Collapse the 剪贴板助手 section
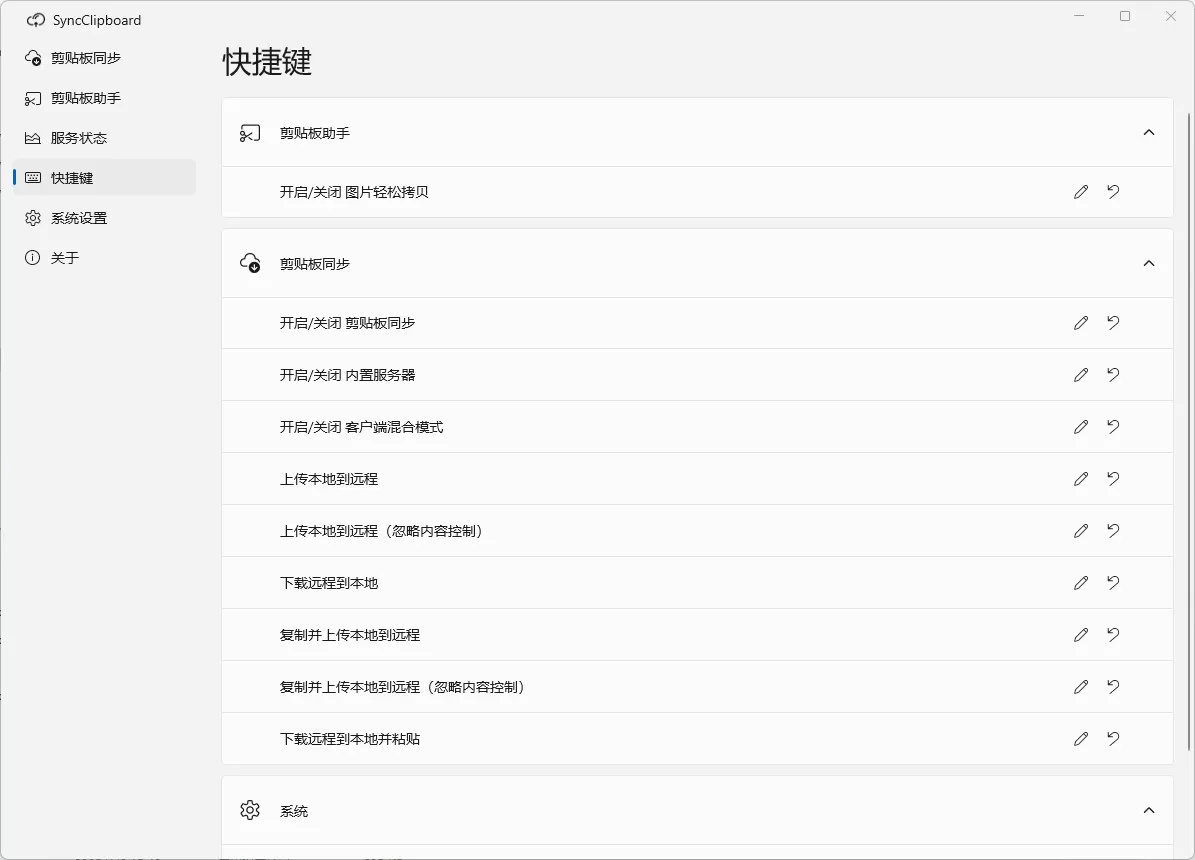The image size is (1195, 860). point(1149,132)
